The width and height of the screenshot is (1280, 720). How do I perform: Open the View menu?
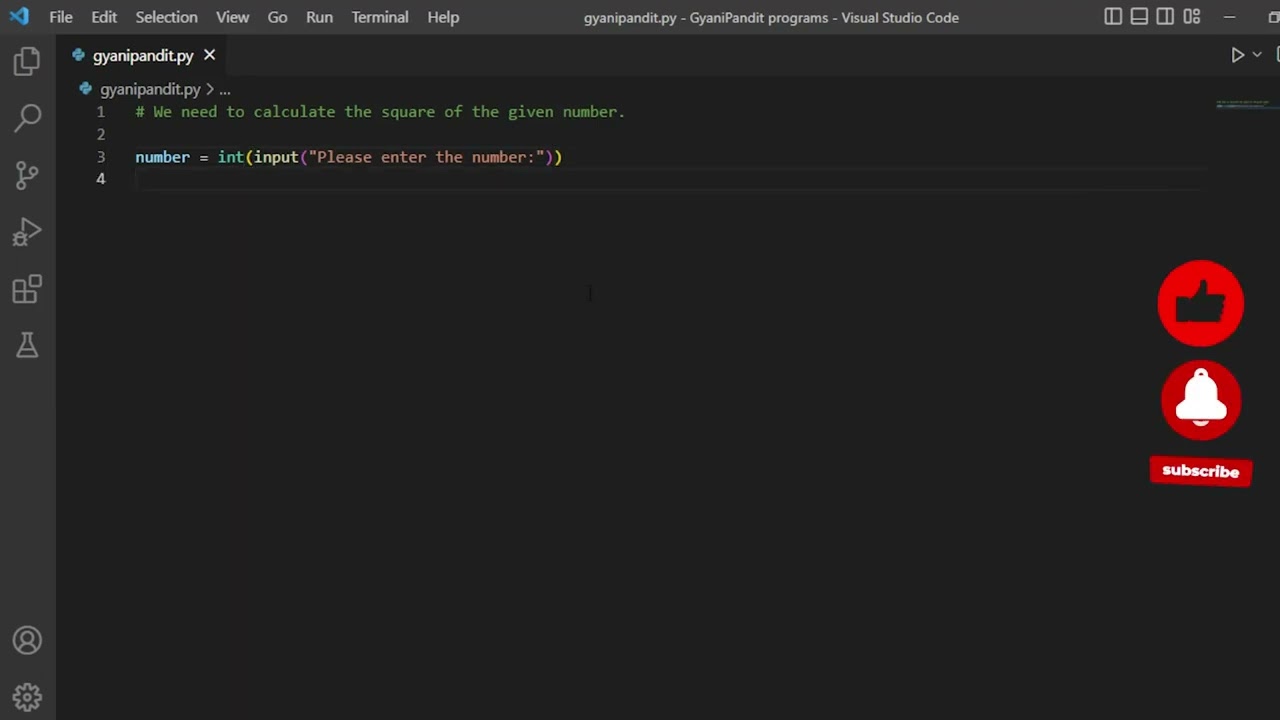point(232,17)
